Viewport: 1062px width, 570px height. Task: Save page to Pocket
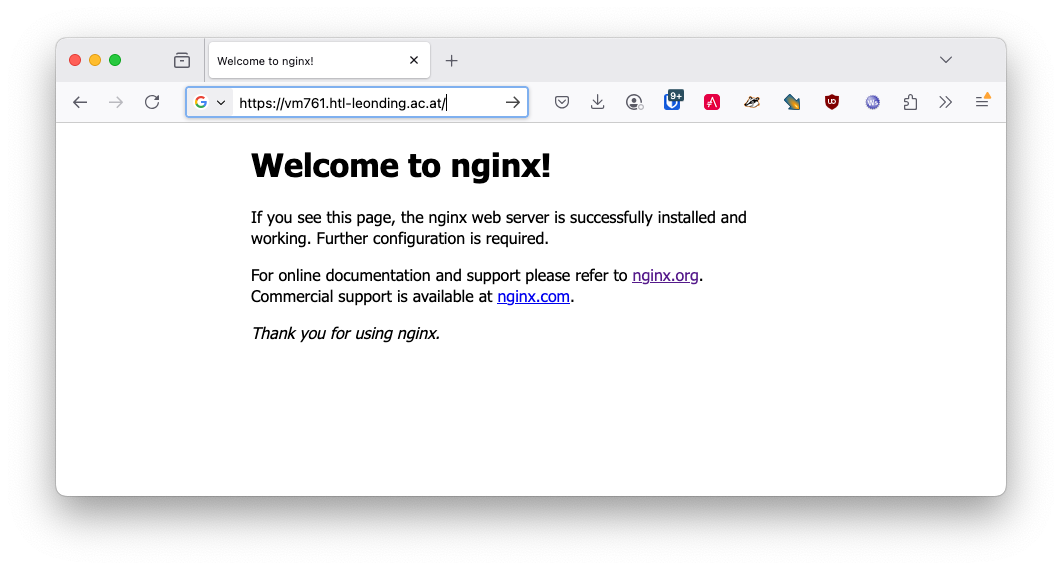click(x=561, y=102)
